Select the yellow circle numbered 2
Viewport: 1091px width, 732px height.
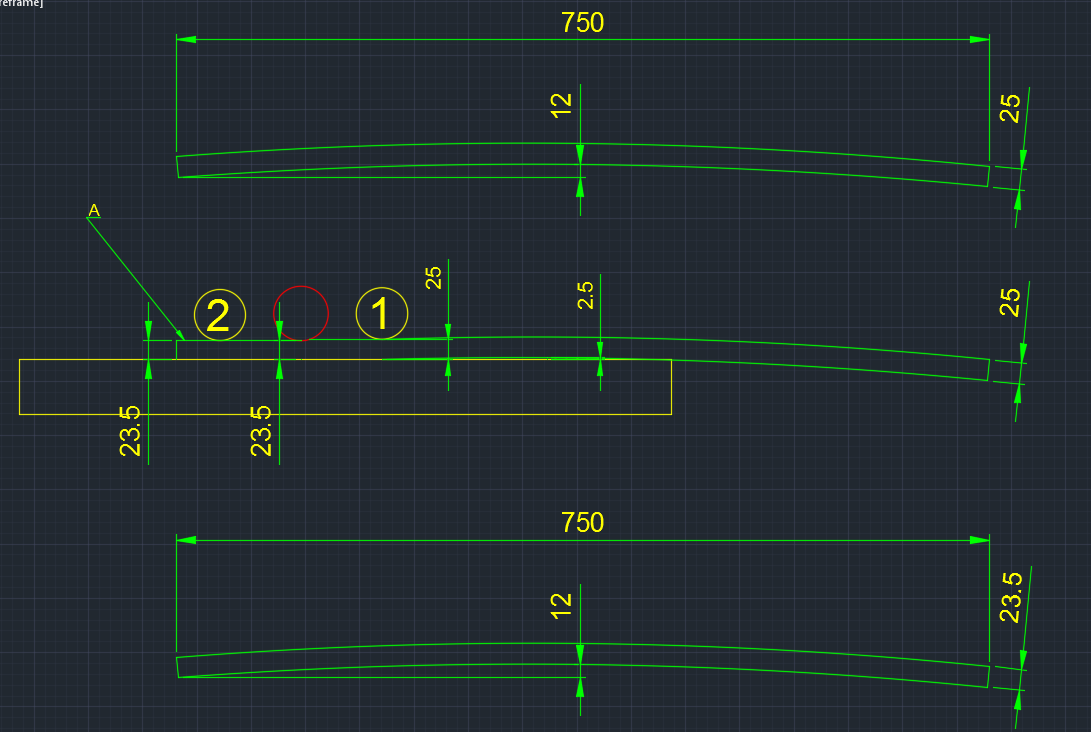coord(220,315)
